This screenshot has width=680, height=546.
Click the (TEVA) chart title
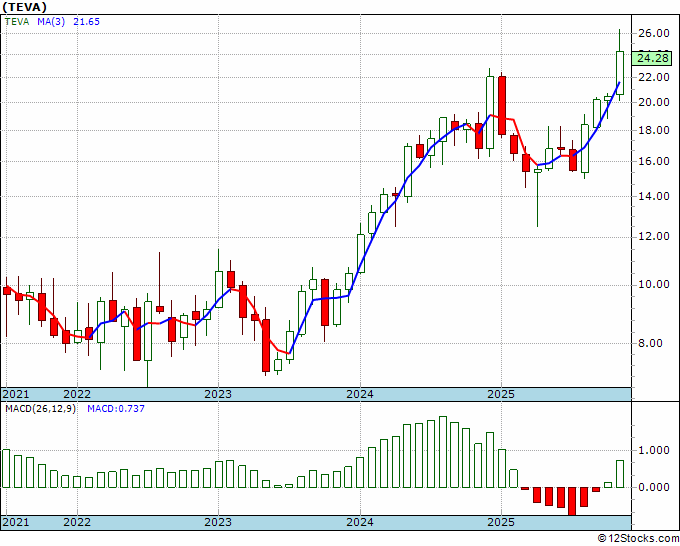pos(24,7)
